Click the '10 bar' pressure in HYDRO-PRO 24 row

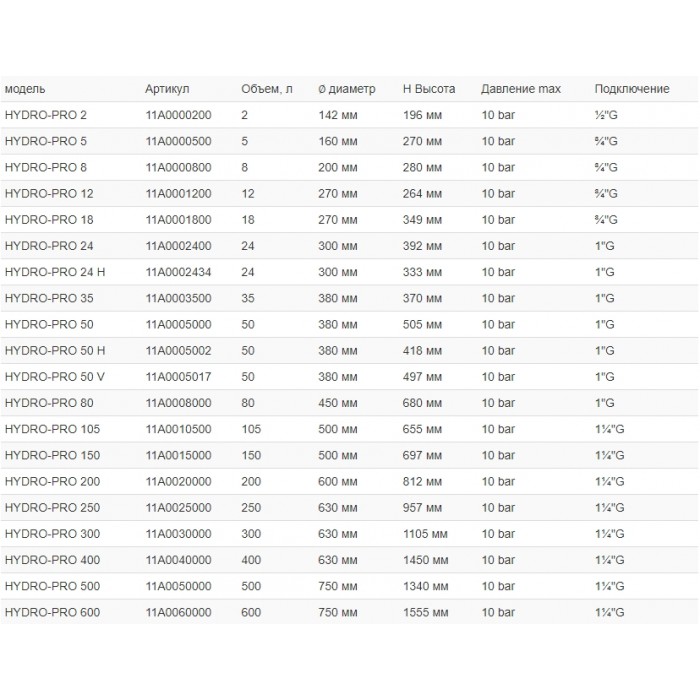pyautogui.click(x=498, y=246)
